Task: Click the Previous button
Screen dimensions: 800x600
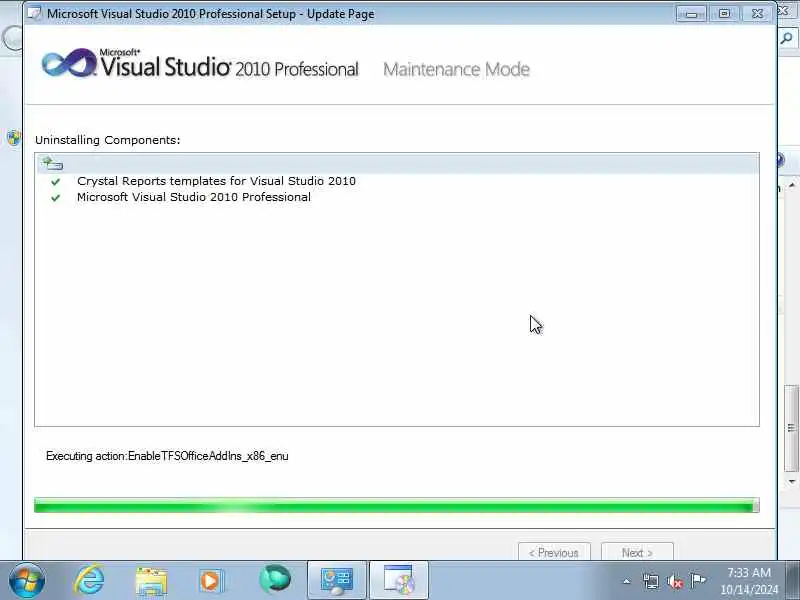Action: (x=554, y=553)
